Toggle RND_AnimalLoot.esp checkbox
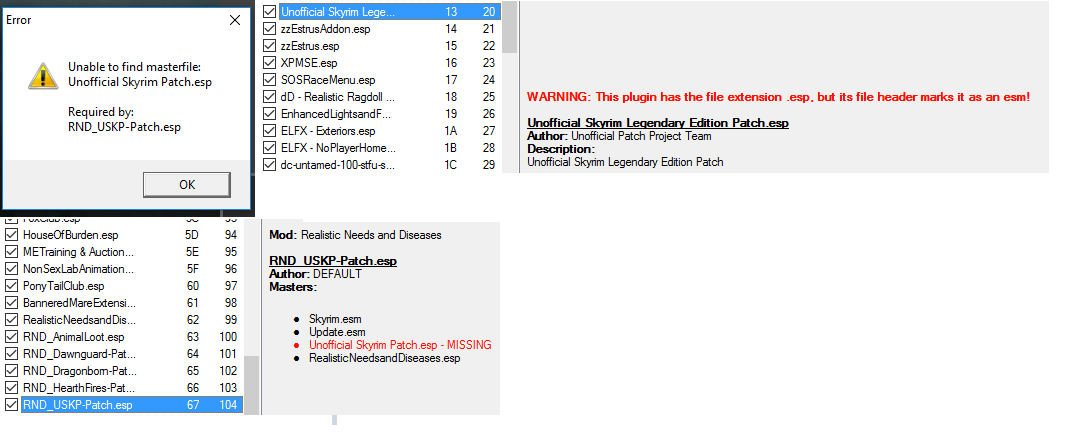This screenshot has height=438, width=1076. click(11, 337)
